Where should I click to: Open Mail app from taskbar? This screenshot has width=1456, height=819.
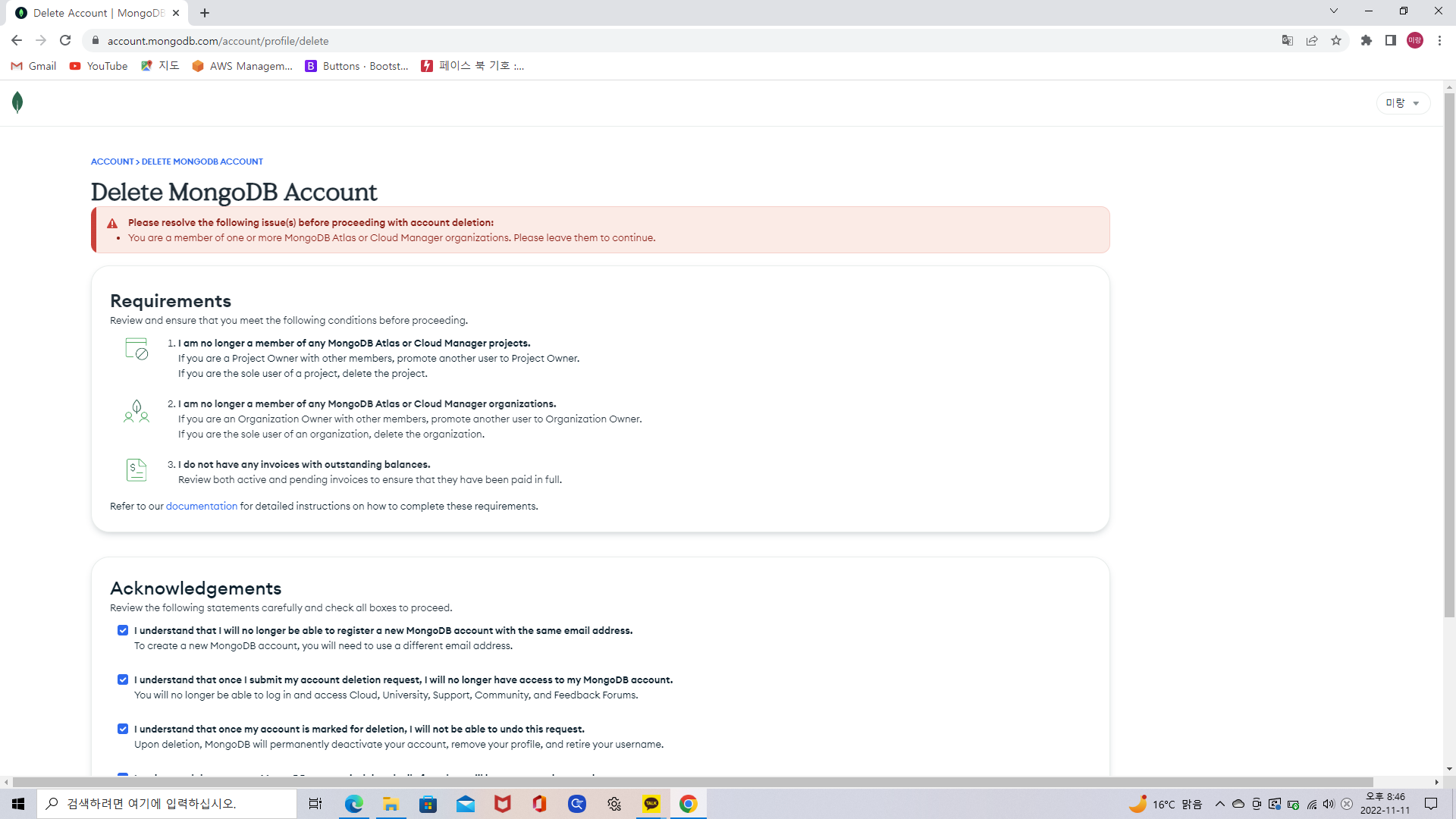pyautogui.click(x=466, y=804)
